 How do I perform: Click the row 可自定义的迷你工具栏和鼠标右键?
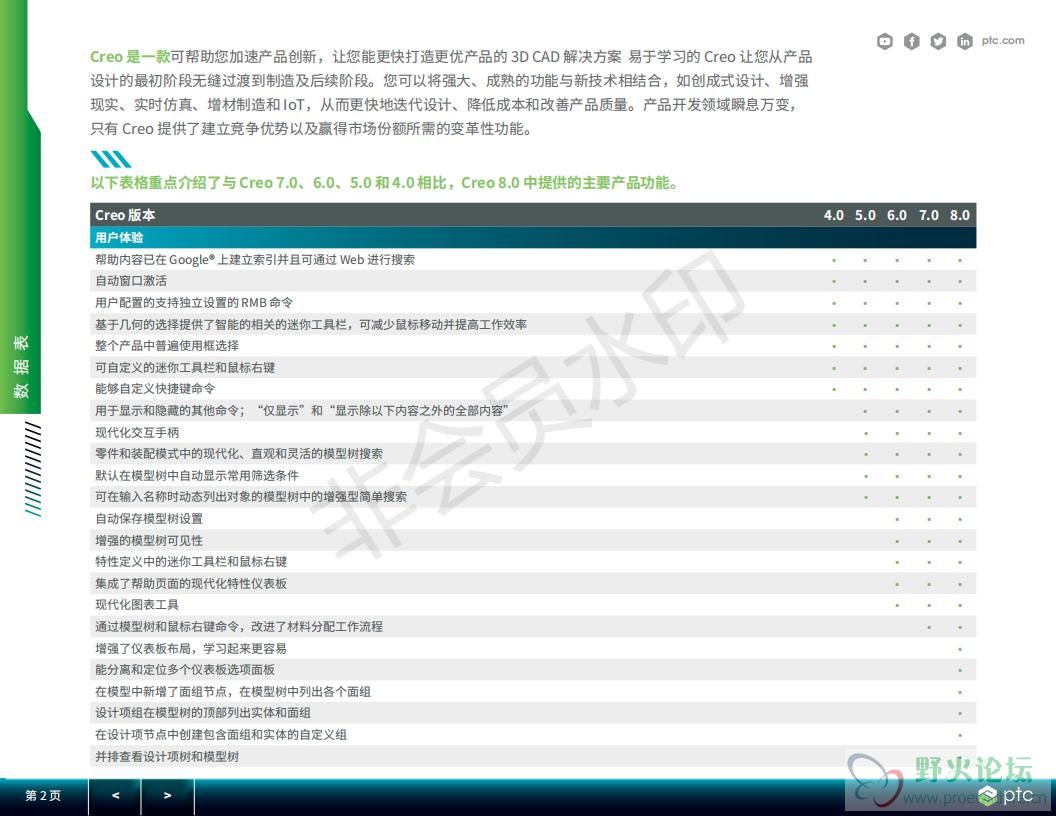[x=533, y=368]
